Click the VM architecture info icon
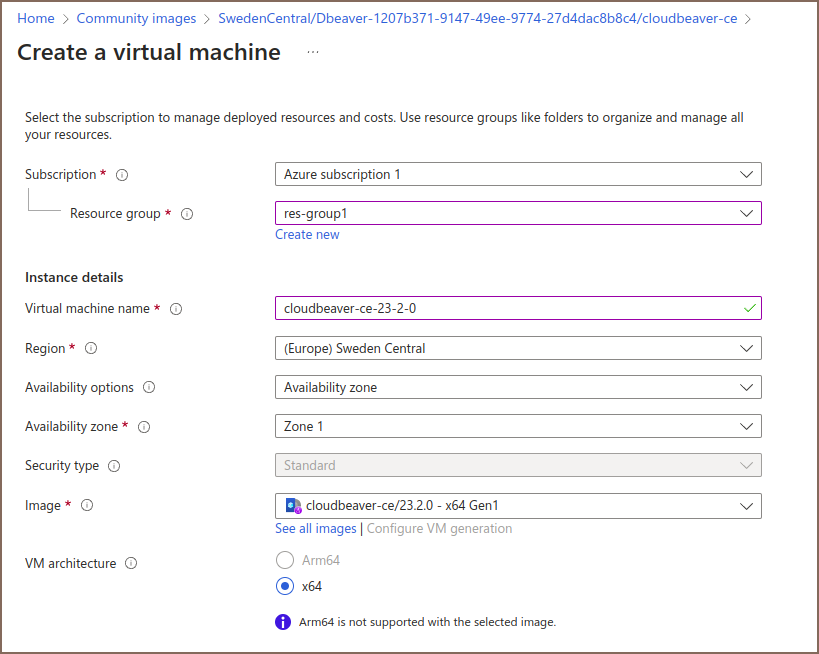 131,564
